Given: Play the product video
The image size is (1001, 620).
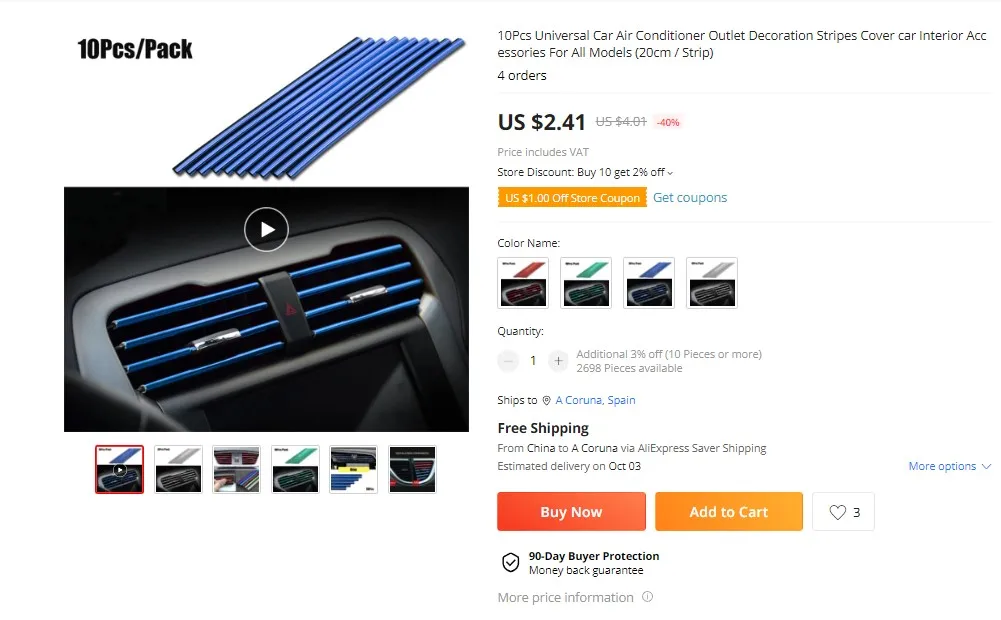Looking at the screenshot, I should 266,229.
